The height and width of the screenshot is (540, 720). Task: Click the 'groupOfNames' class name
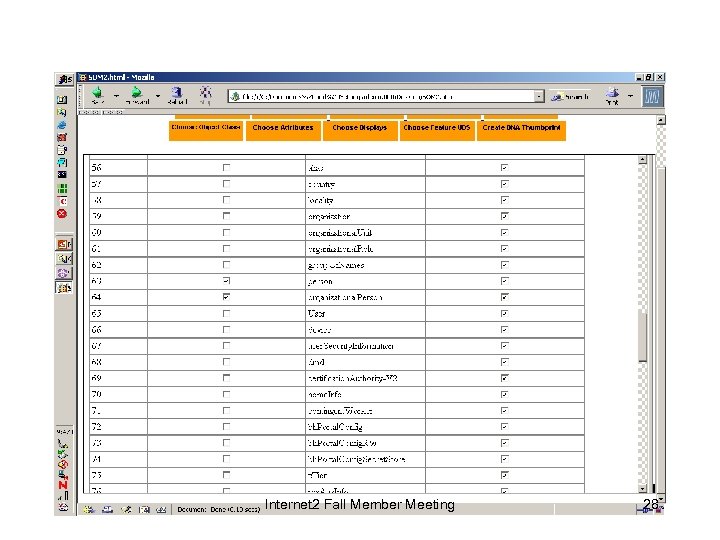336,265
